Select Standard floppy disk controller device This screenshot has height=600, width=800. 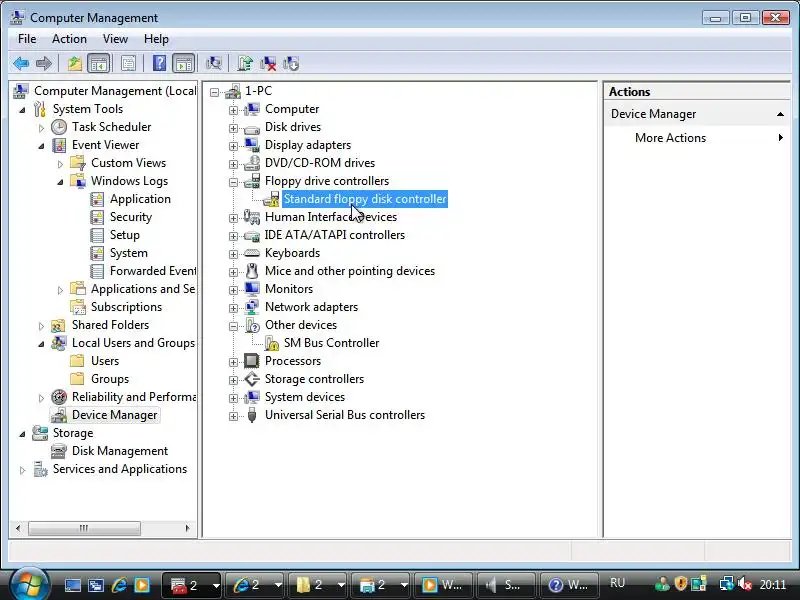(x=365, y=199)
